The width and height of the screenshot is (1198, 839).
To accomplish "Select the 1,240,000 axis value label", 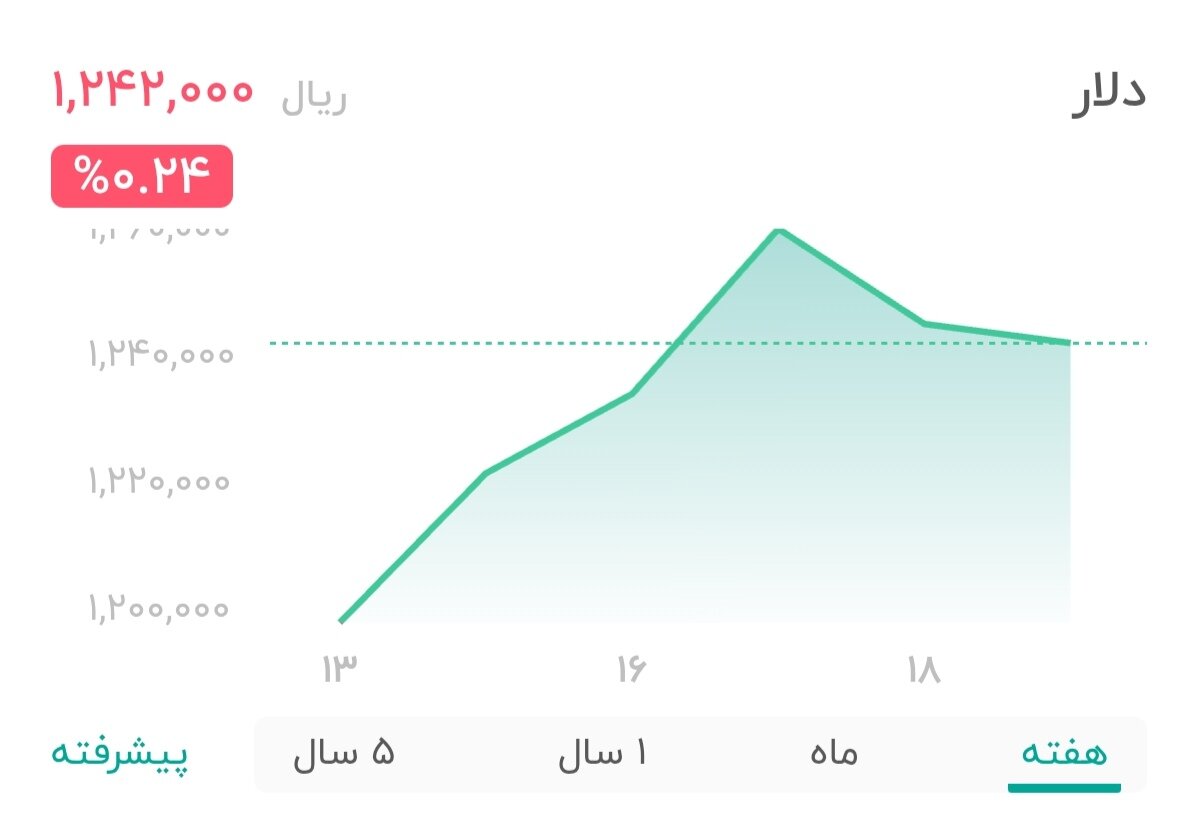I will pos(160,352).
